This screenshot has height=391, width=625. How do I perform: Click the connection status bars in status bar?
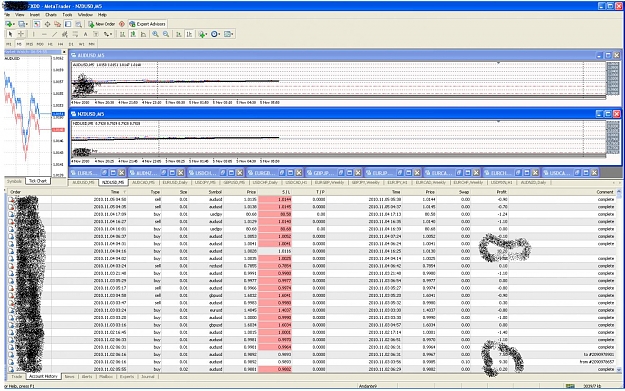click(x=570, y=386)
